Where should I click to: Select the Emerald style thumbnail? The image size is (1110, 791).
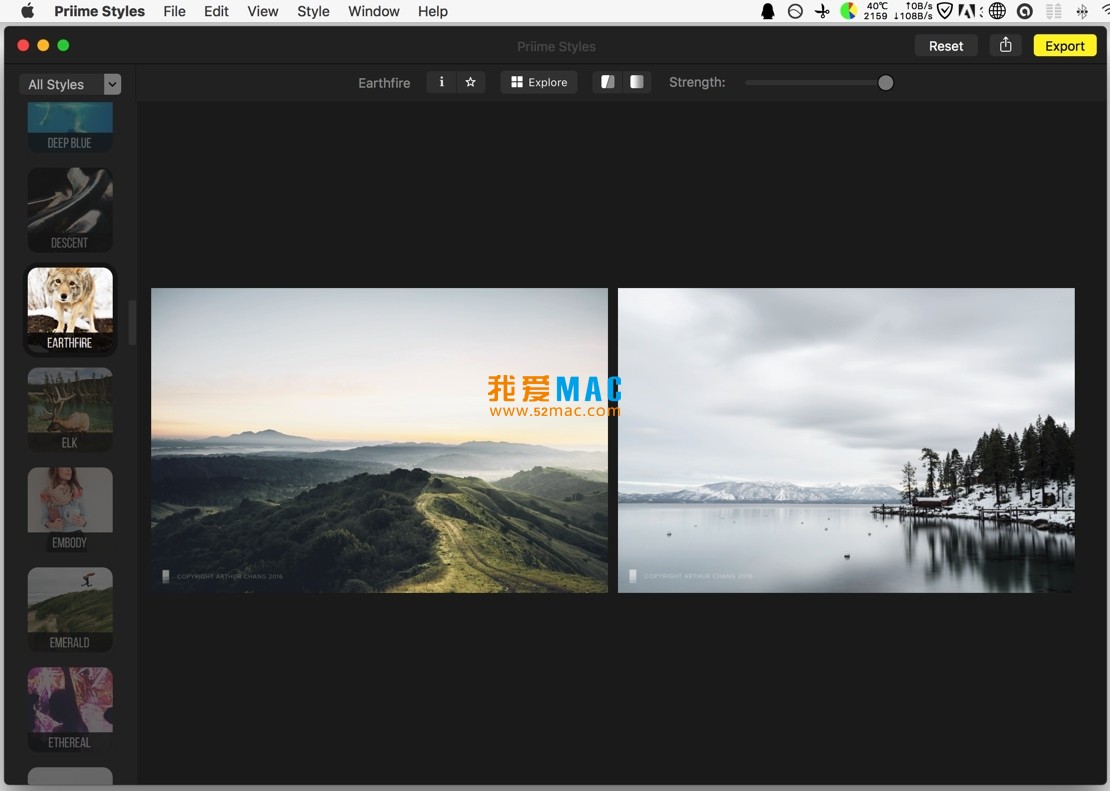(x=70, y=609)
